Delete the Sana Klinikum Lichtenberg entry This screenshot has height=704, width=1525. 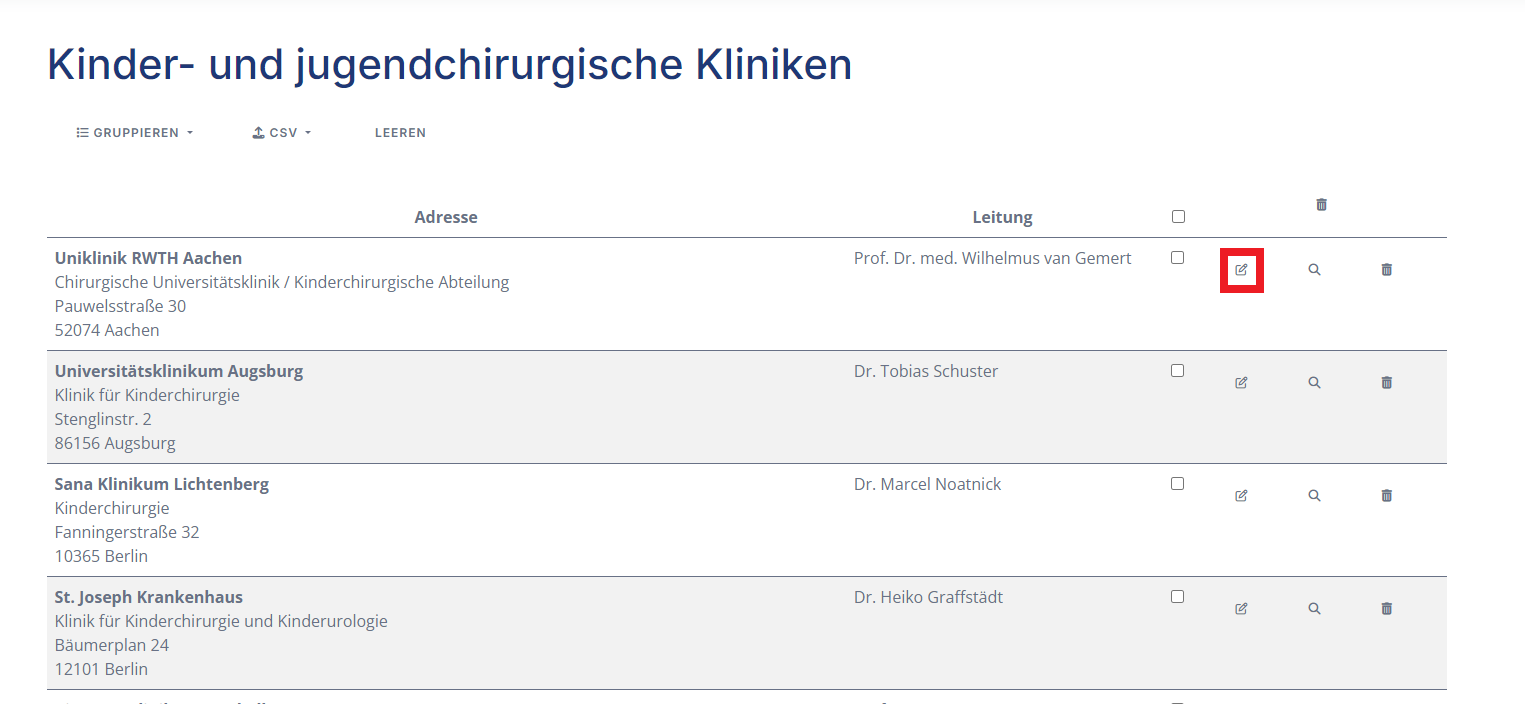point(1386,496)
